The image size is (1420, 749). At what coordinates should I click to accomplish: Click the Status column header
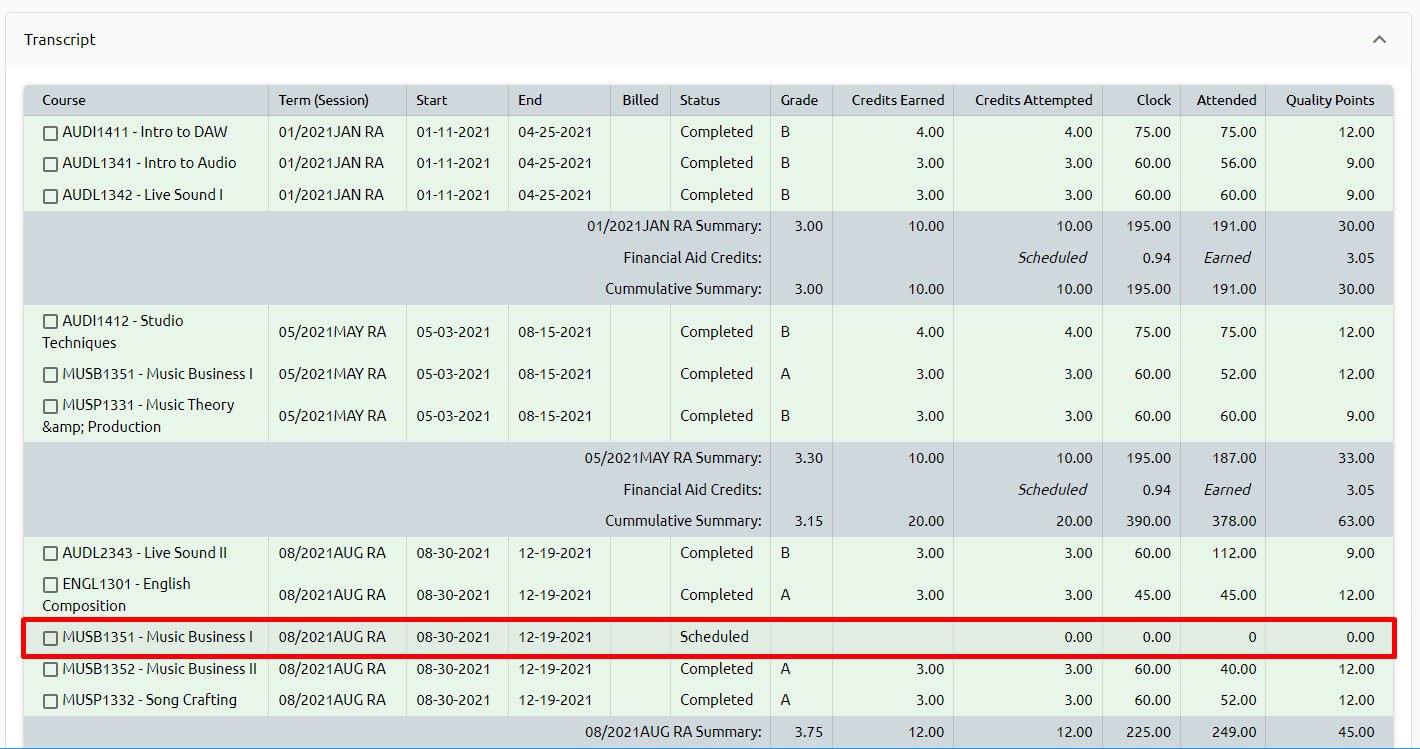click(x=699, y=100)
